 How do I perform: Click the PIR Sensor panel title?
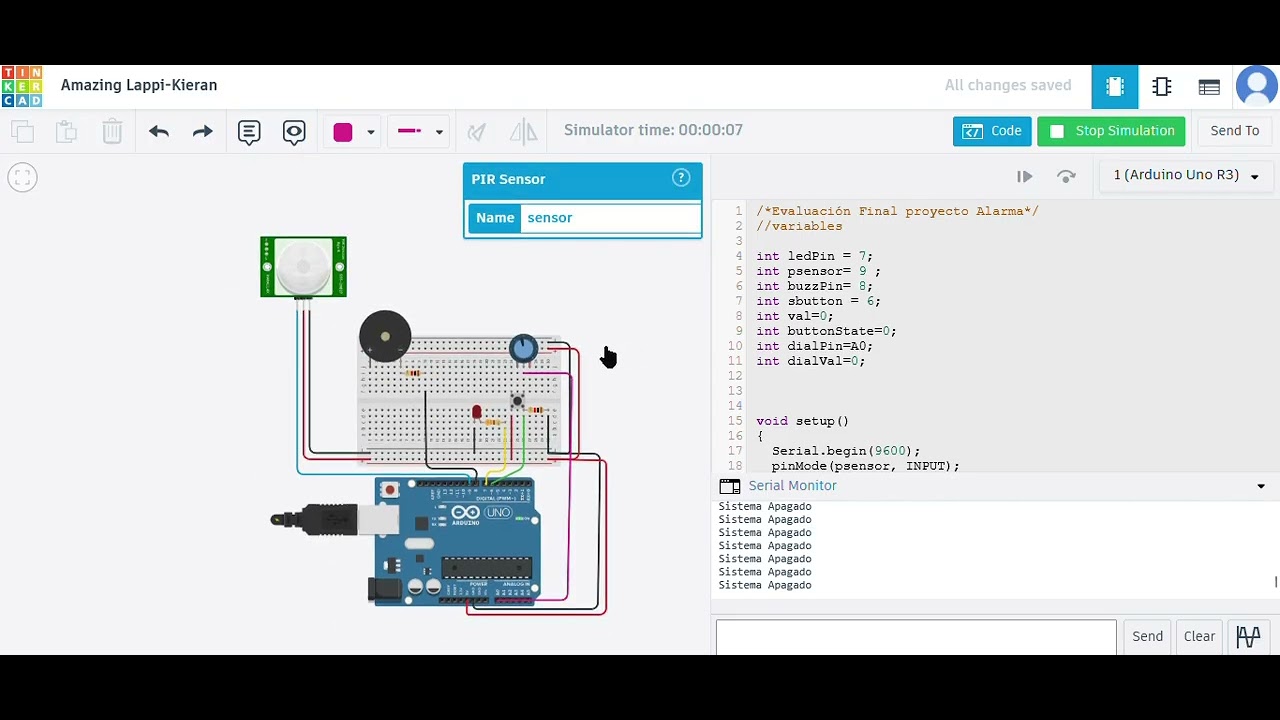tap(508, 179)
